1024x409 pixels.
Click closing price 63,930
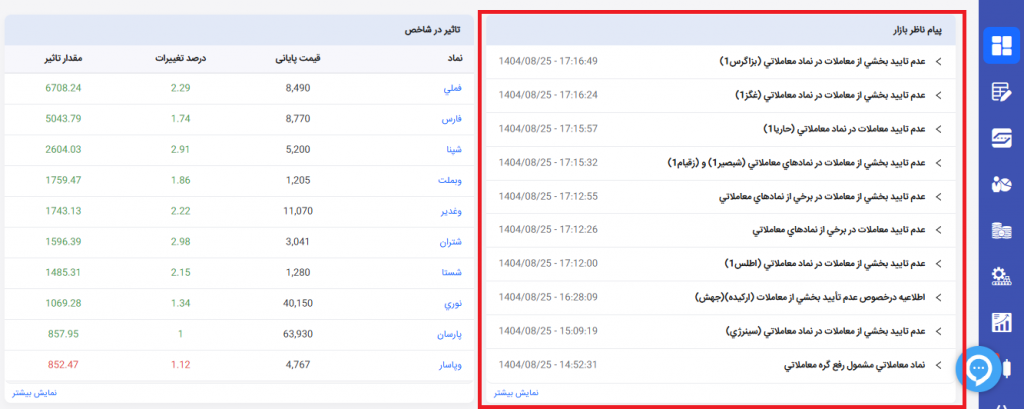(x=298, y=334)
